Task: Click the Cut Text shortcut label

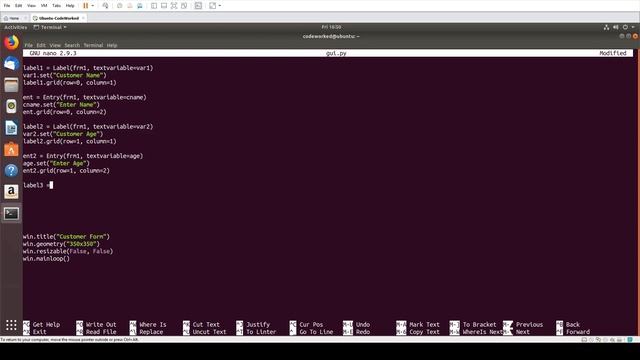Action: click(206, 324)
